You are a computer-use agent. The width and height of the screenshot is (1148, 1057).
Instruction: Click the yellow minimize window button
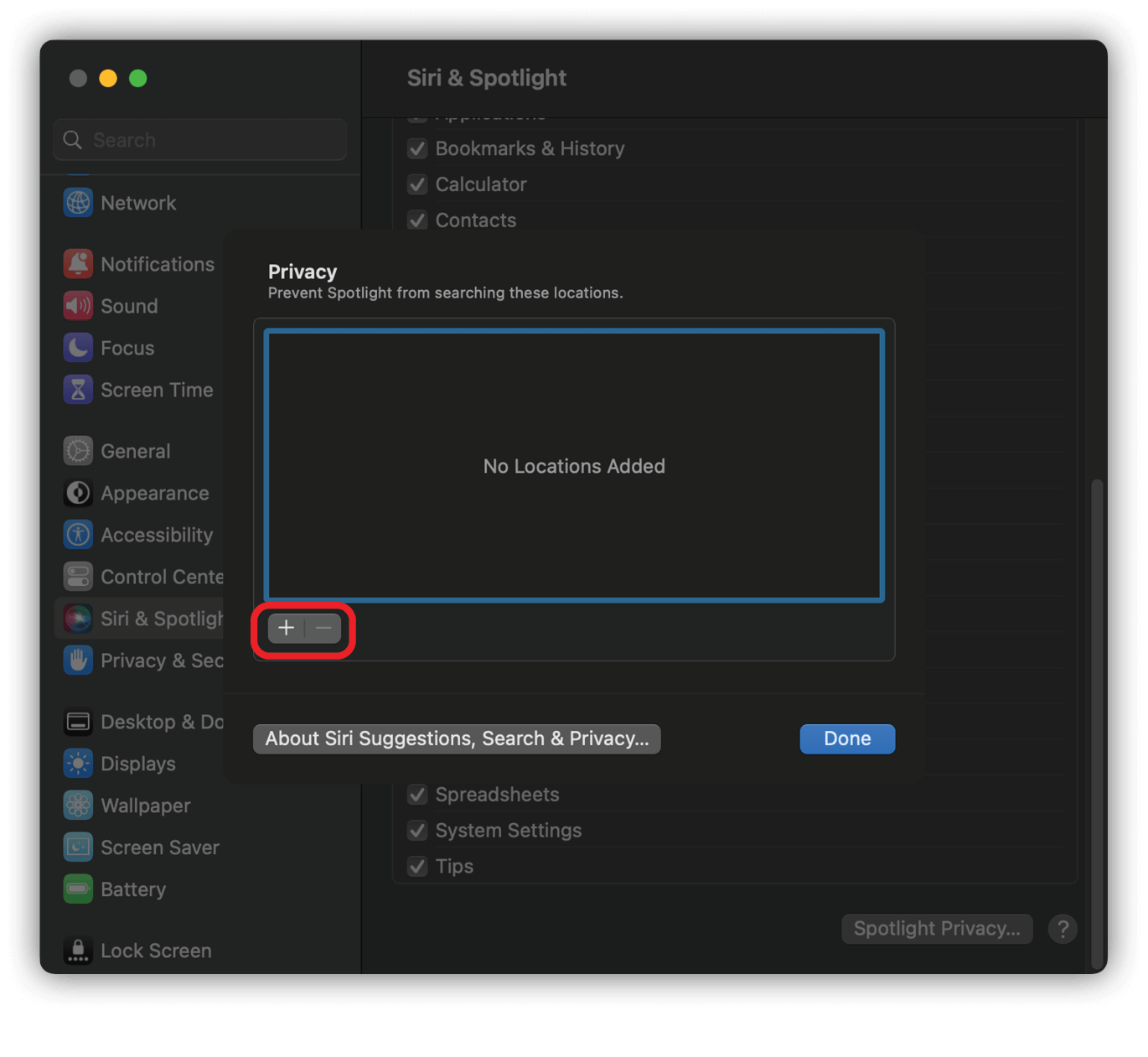[108, 78]
